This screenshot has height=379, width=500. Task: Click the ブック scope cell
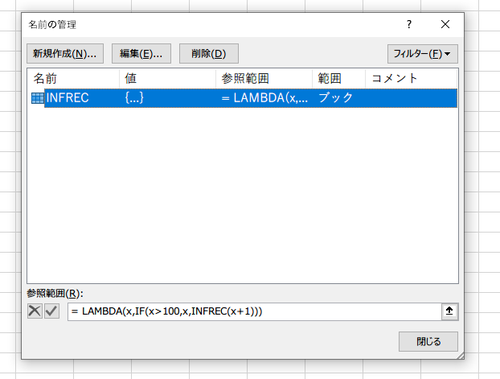pos(335,98)
